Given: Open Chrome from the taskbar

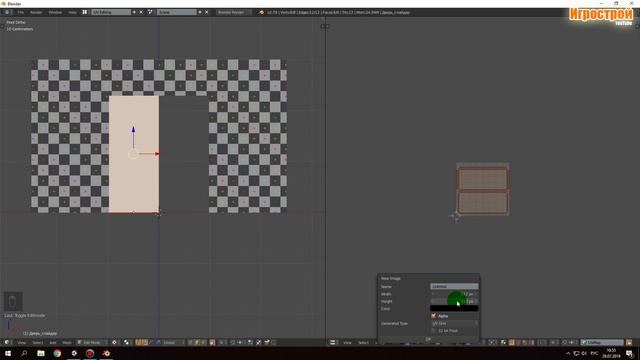Looking at the screenshot, I should click(x=57, y=353).
